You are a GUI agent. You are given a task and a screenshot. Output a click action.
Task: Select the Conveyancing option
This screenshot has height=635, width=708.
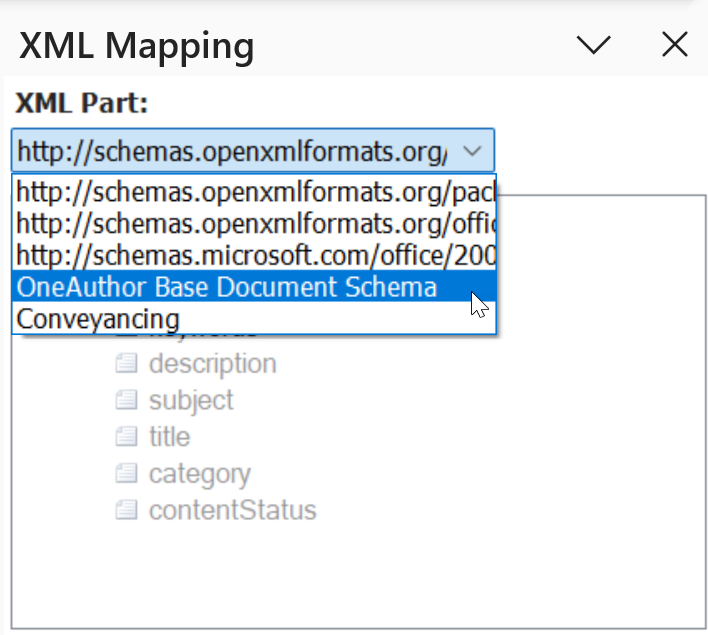click(254, 318)
